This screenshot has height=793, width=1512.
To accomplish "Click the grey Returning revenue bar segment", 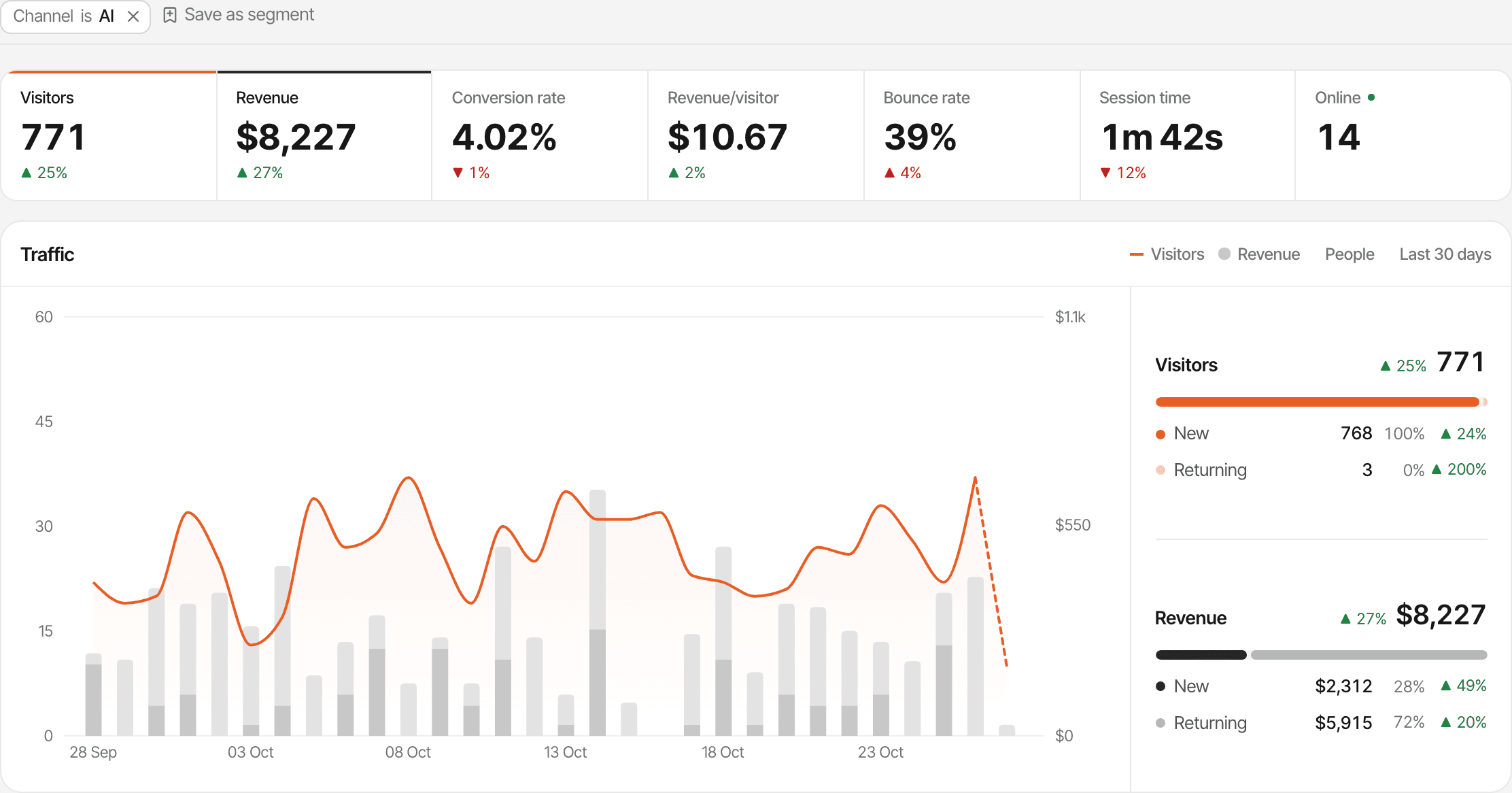I will pos(1369,655).
